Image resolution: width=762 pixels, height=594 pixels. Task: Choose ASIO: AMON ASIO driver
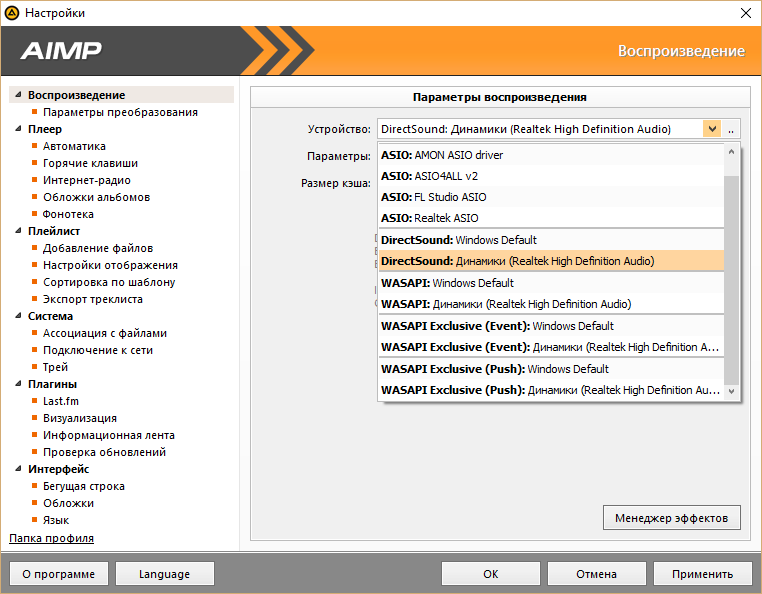pos(551,155)
